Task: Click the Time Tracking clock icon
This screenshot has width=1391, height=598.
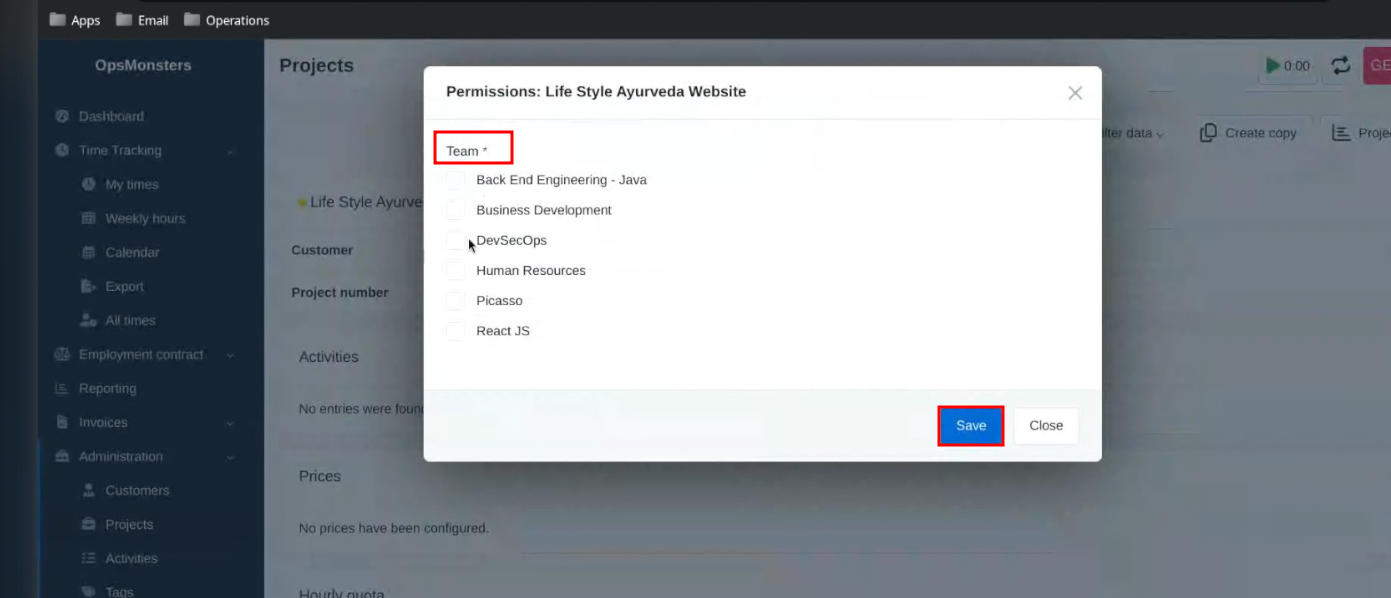Action: (62, 150)
